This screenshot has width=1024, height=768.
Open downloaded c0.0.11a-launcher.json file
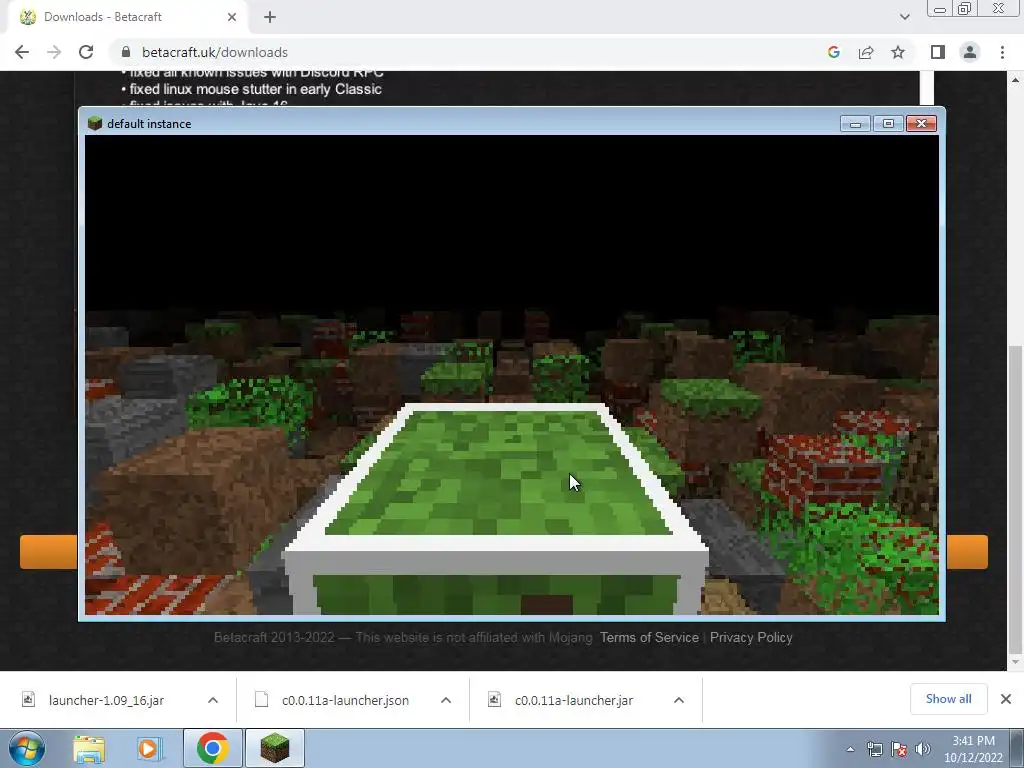tap(345, 700)
